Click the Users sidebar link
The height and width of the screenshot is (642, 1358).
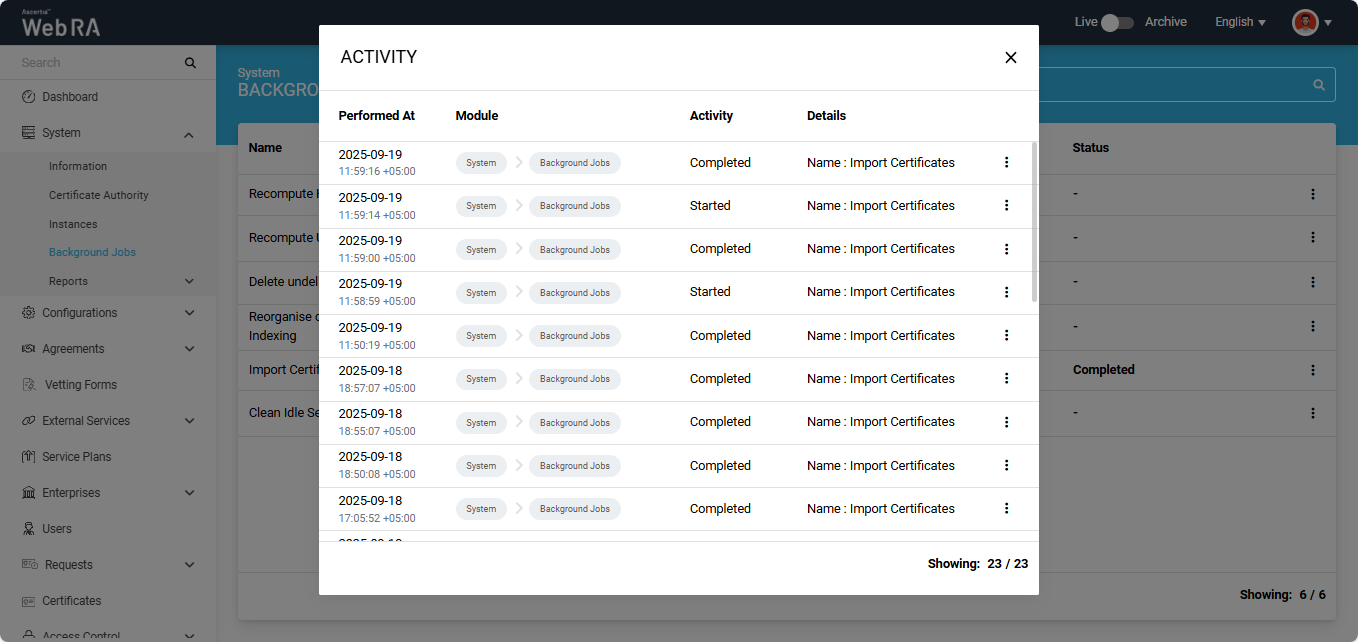point(57,529)
